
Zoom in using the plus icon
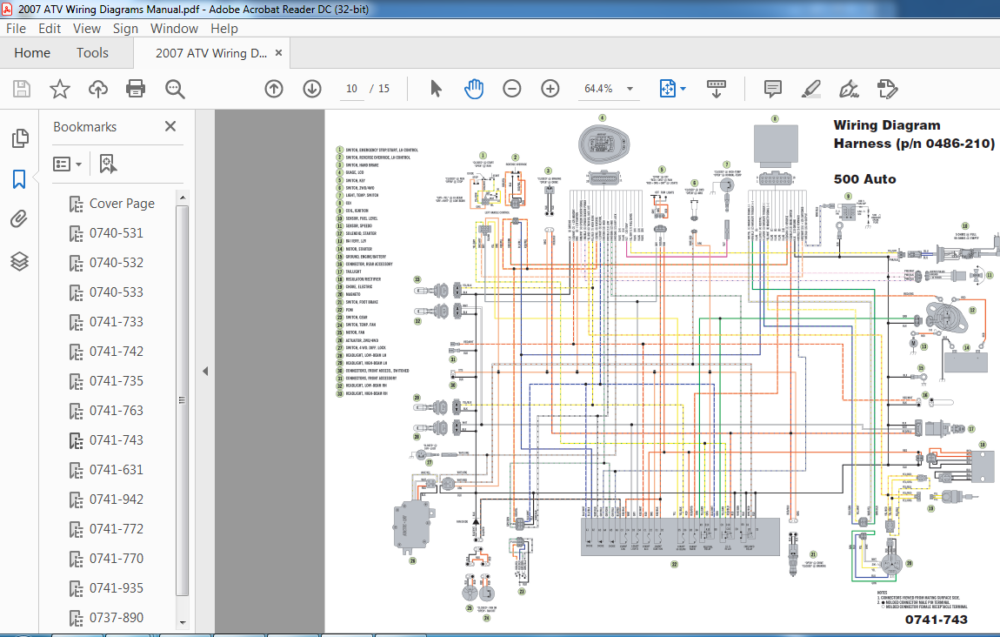coord(550,89)
